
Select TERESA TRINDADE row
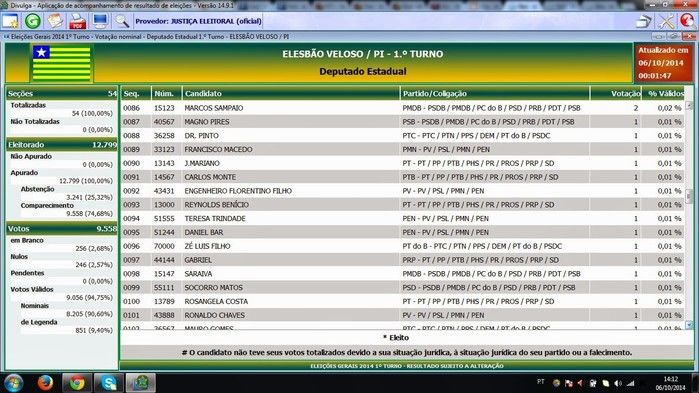point(403,218)
